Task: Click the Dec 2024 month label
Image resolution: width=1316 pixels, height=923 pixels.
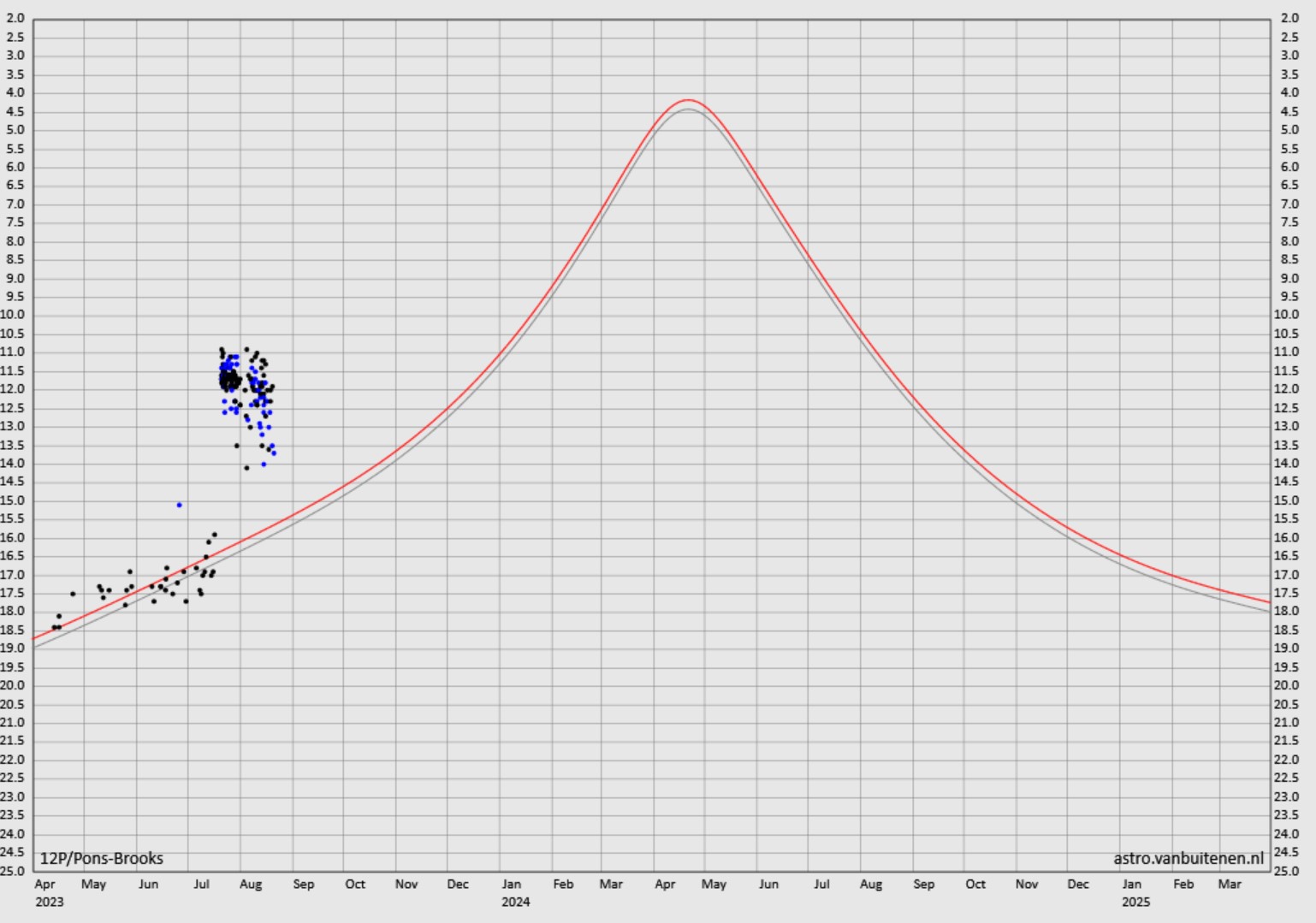Action: click(x=1078, y=884)
